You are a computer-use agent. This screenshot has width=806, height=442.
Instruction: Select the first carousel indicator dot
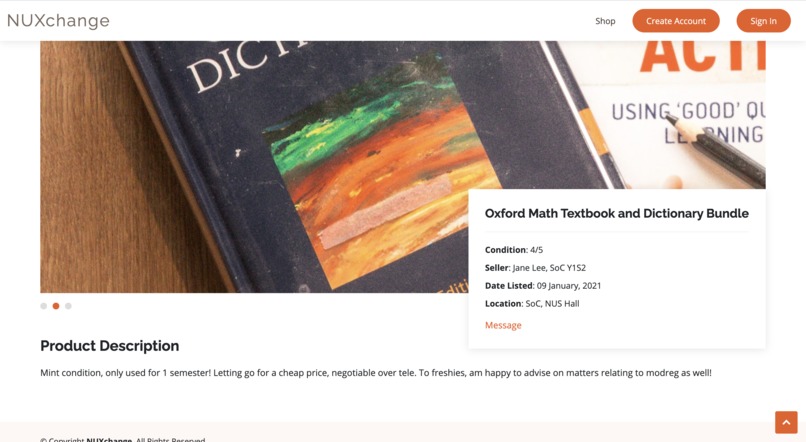44,306
